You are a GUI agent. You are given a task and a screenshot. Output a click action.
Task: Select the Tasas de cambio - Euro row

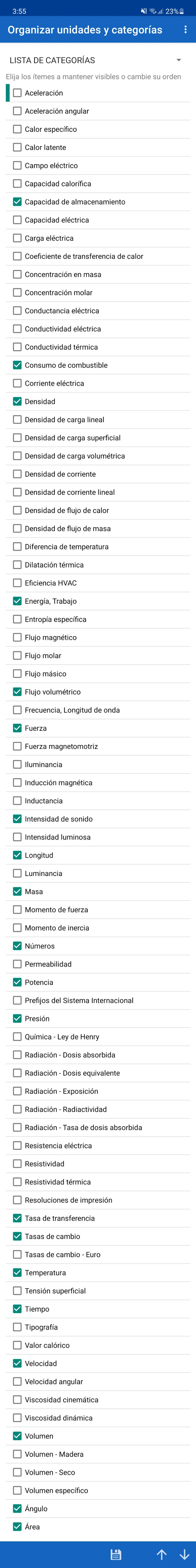[x=98, y=1254]
